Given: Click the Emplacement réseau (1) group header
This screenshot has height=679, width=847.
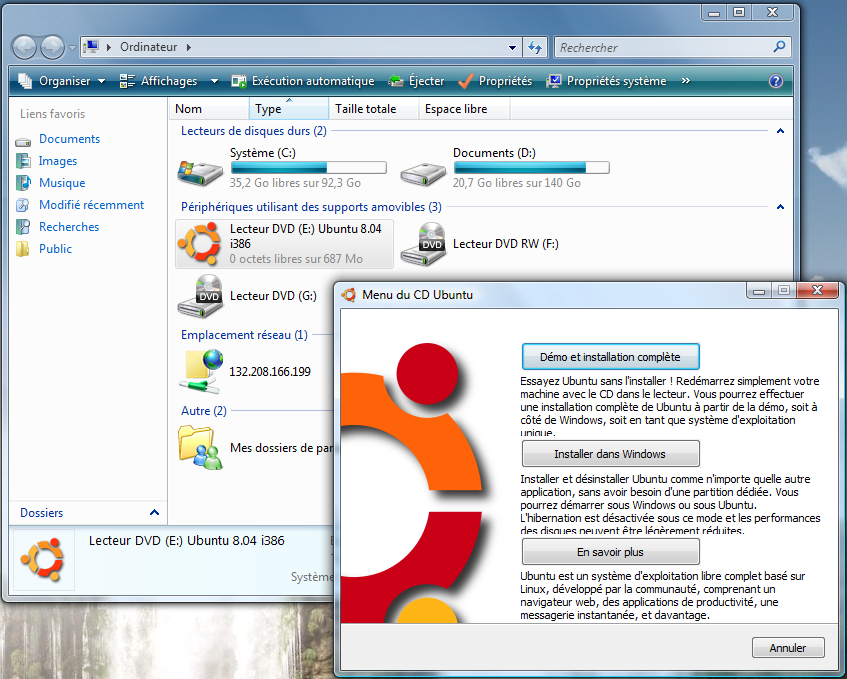Looking at the screenshot, I should point(244,335).
